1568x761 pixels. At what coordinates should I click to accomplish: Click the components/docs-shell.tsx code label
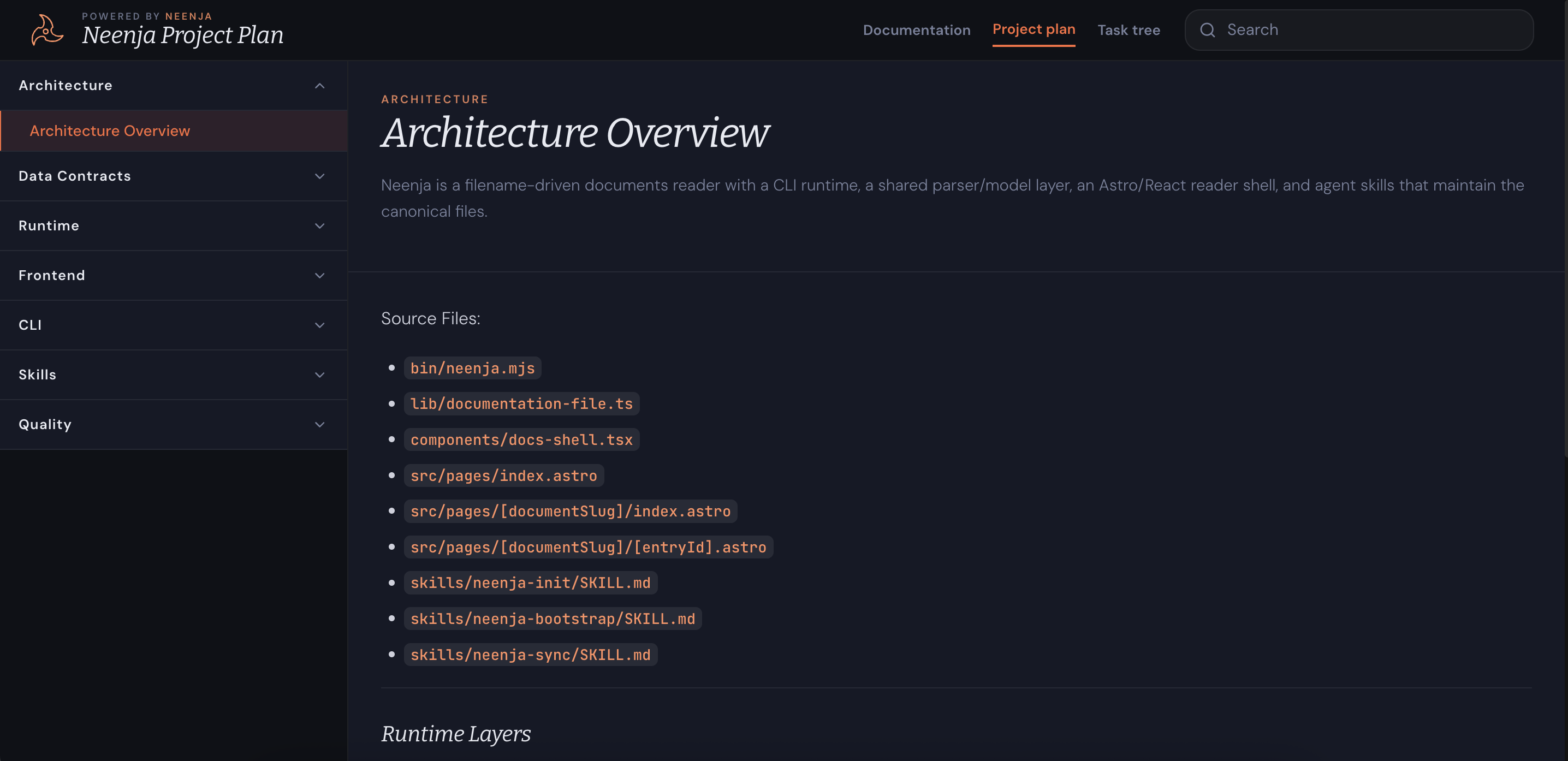pos(521,439)
